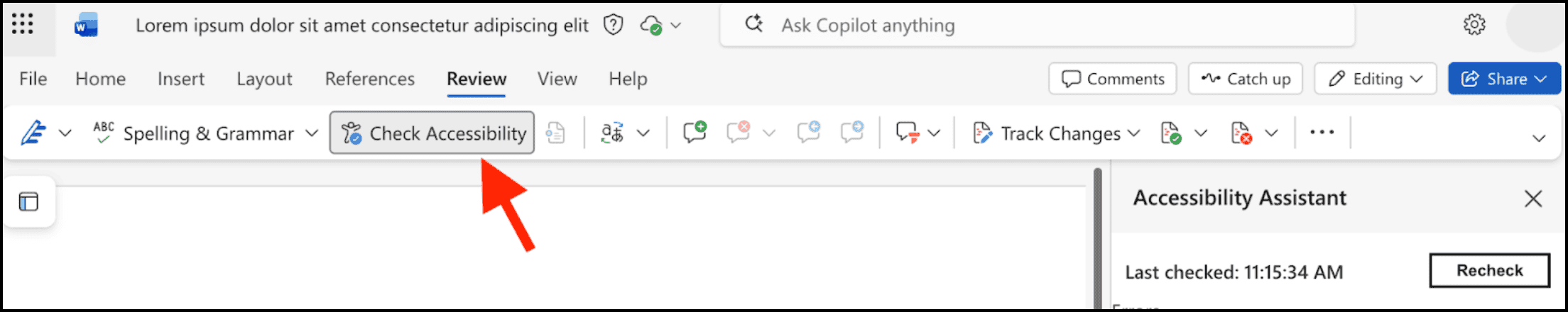Screen dimensions: 1568x312
Task: Click the accept change icon
Action: 1170,133
